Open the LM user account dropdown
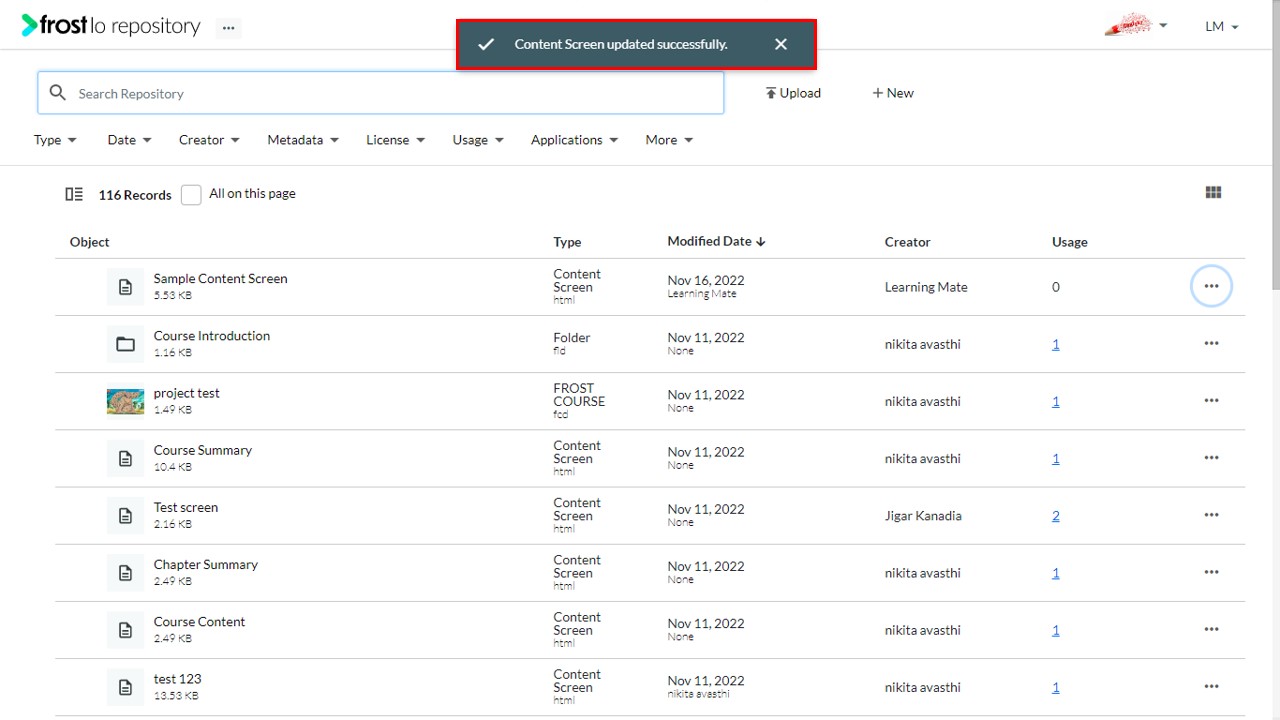Screen dimensions: 1280x720 1222,27
